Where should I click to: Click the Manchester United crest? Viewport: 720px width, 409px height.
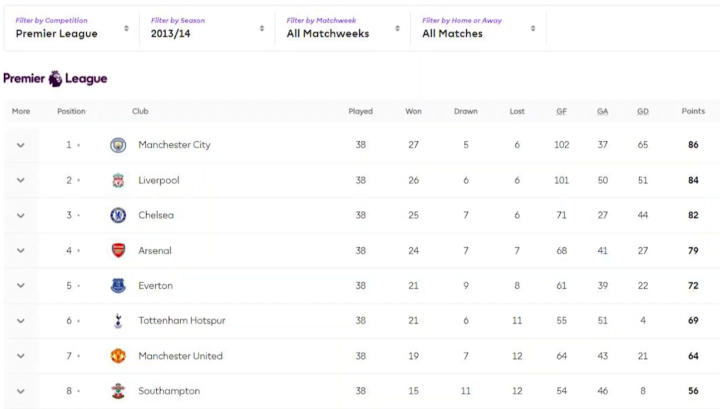(x=118, y=356)
